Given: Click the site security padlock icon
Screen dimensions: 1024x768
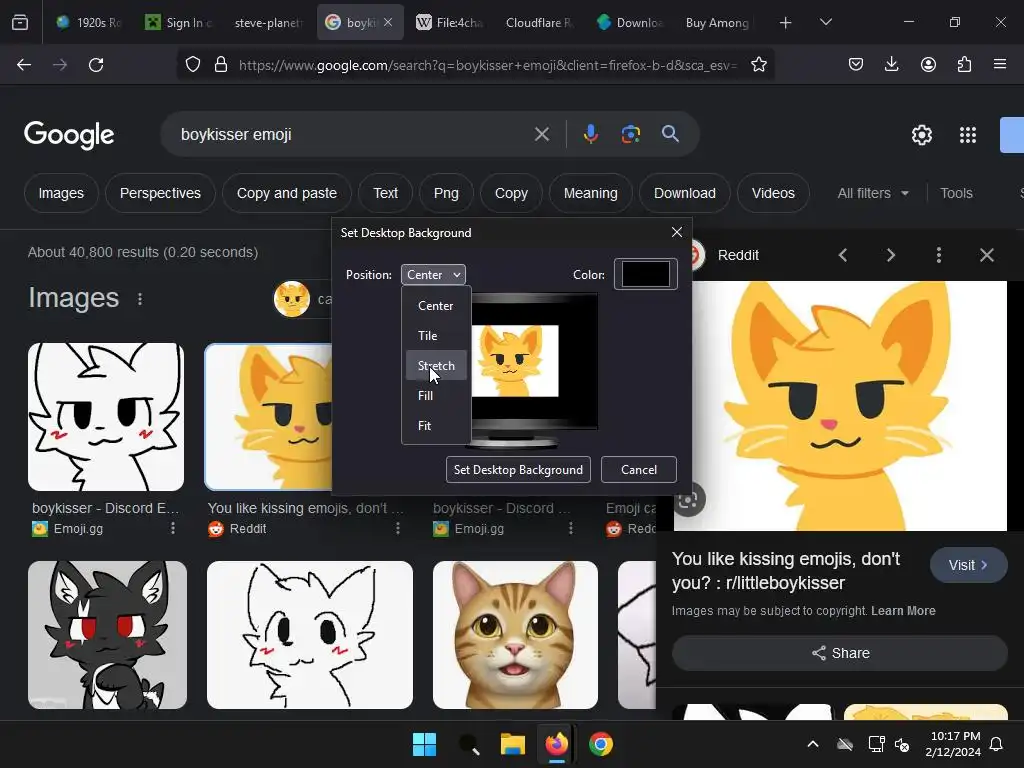Looking at the screenshot, I should (221, 65).
